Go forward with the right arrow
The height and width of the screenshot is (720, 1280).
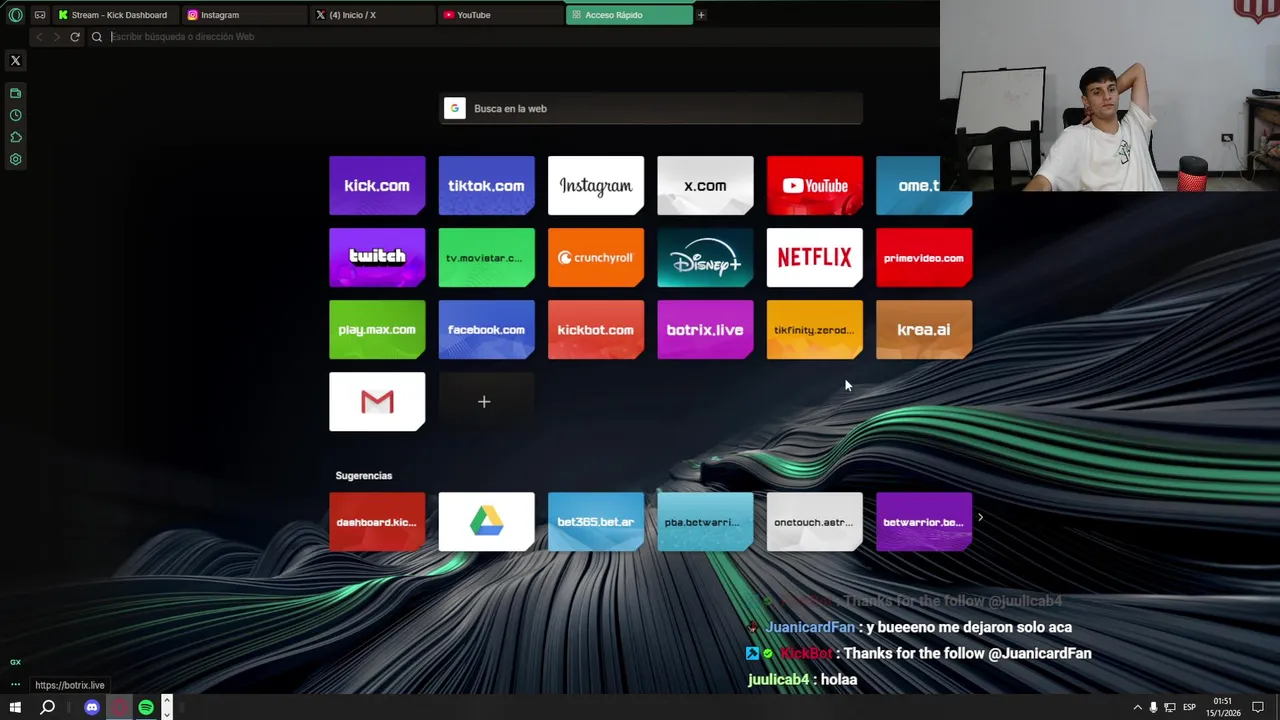coord(56,37)
